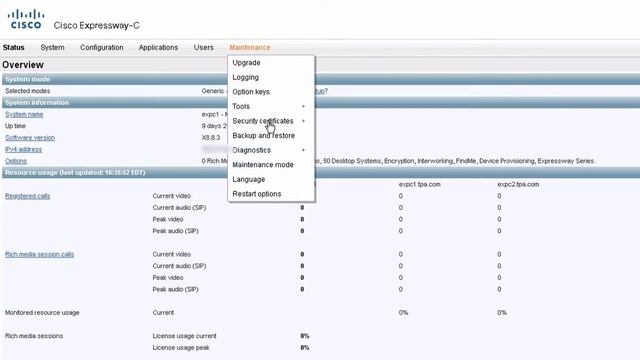Image resolution: width=640 pixels, height=360 pixels.
Task: Select Upgrade from Maintenance menu
Action: point(247,62)
